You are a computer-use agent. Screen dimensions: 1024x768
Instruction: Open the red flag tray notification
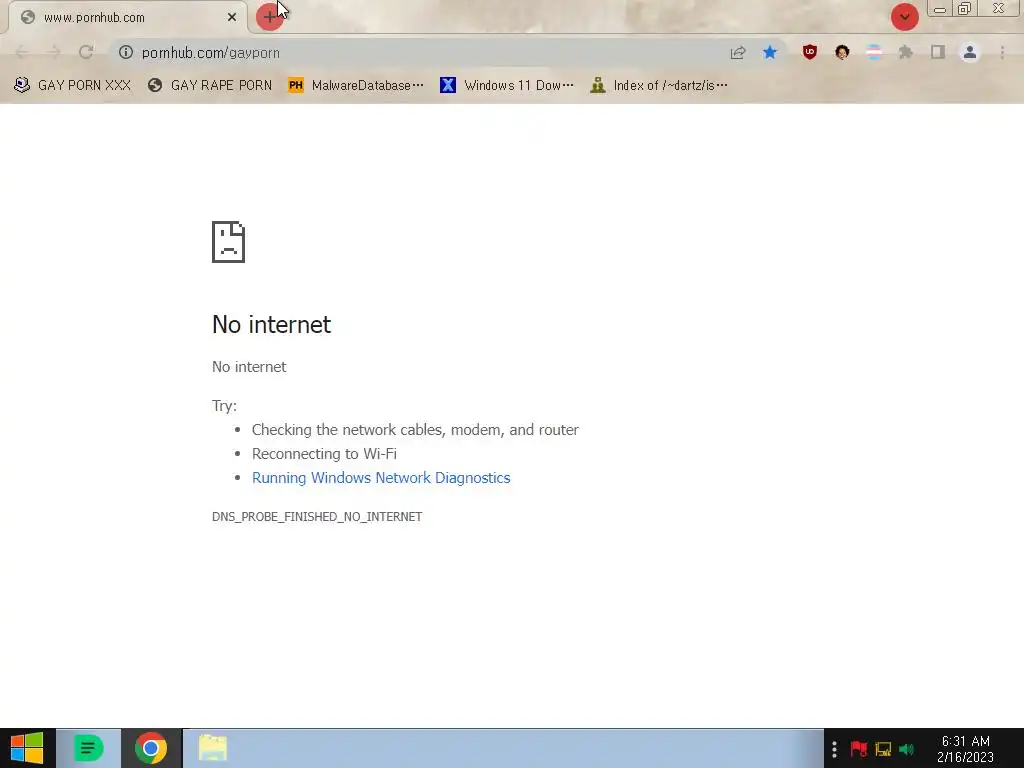pyautogui.click(x=859, y=749)
